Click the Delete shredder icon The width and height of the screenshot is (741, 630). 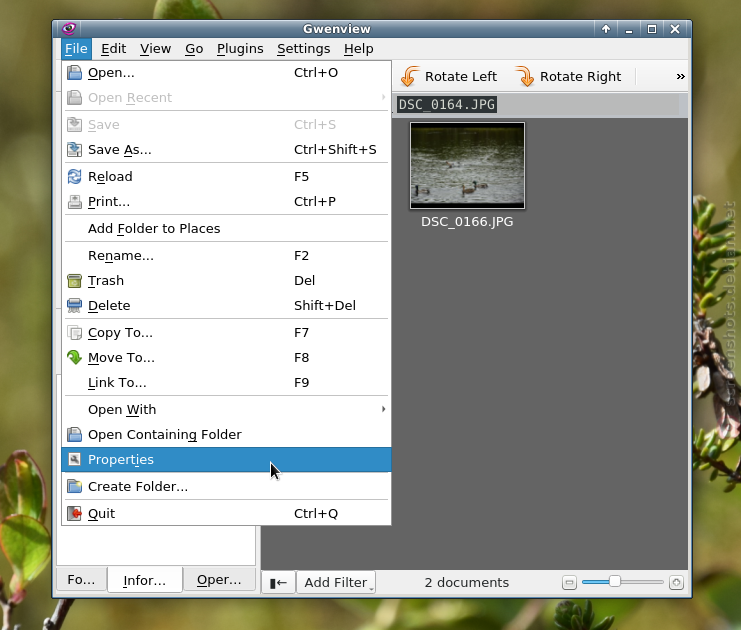click(74, 306)
